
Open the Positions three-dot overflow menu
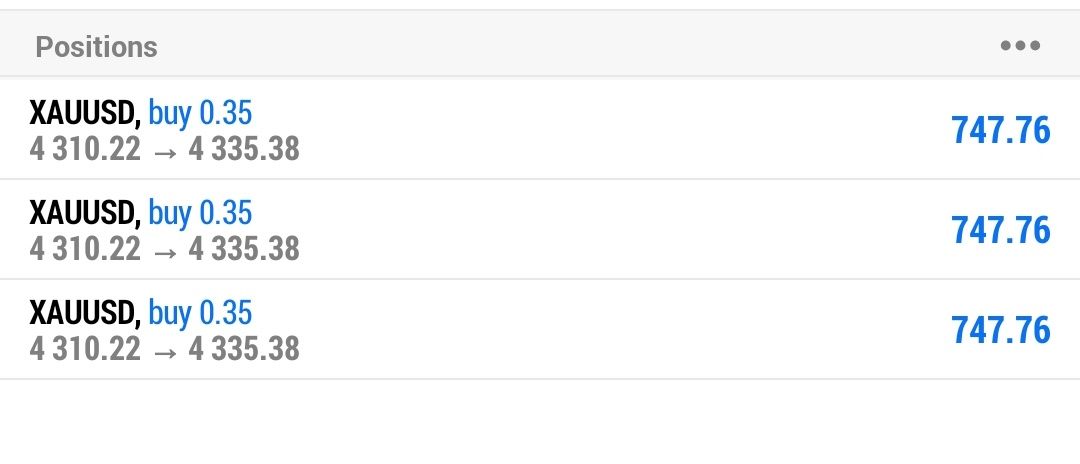point(1020,46)
